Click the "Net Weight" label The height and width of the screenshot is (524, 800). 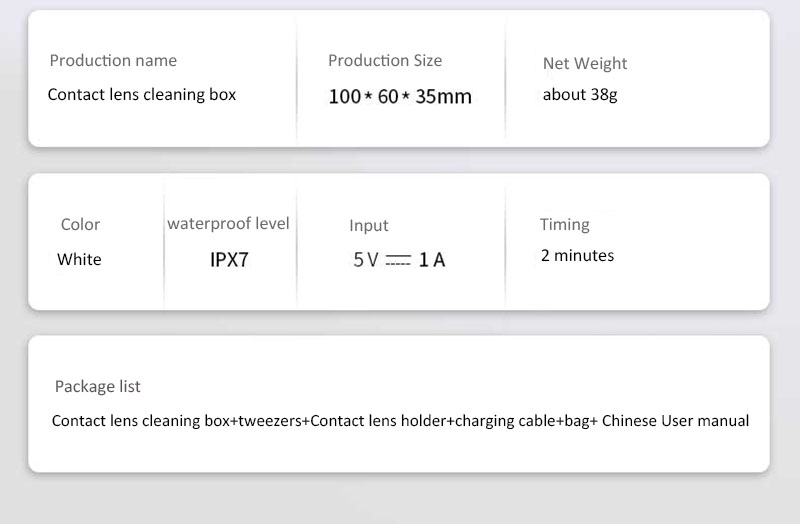[x=585, y=64]
